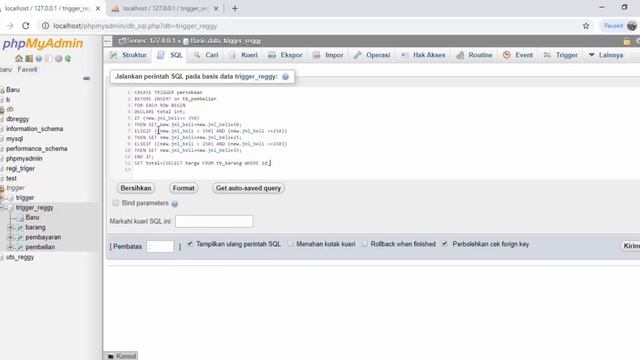Go to phpMyAdmin home via house icon
The image size is (640, 360).
[19, 59]
